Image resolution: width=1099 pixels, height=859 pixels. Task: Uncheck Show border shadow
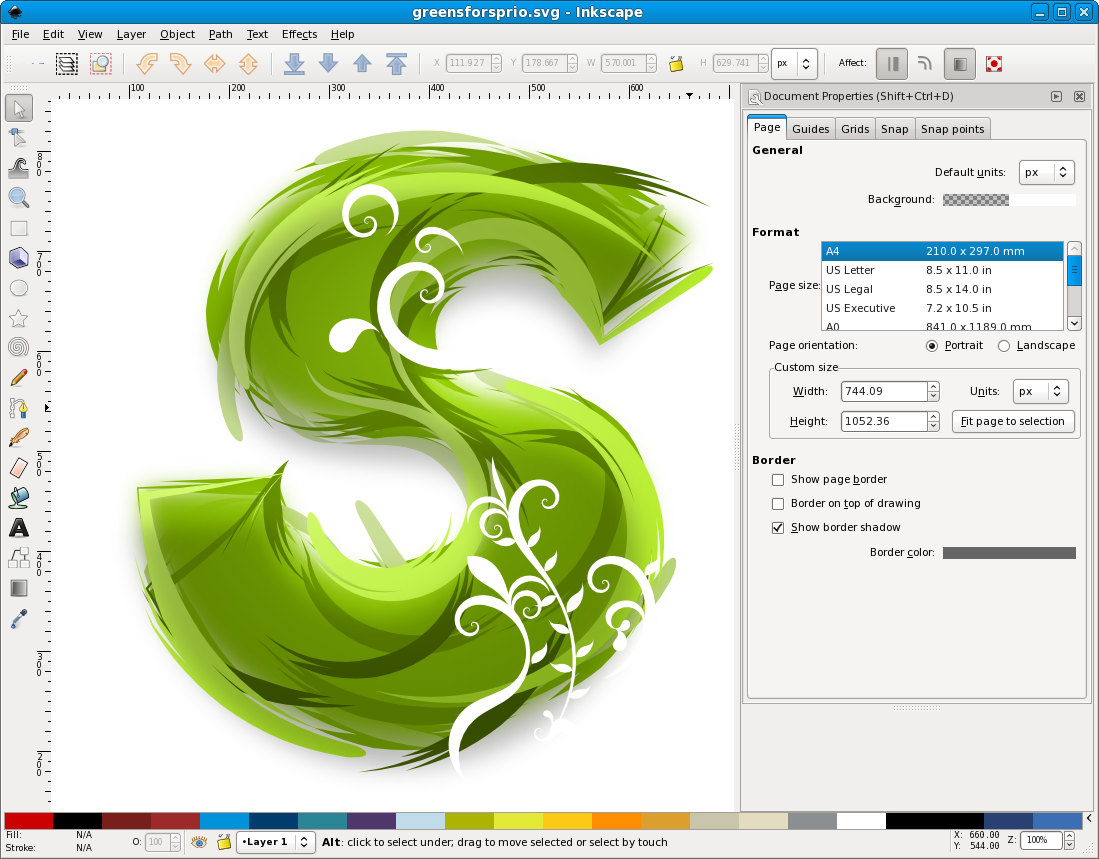click(x=778, y=527)
